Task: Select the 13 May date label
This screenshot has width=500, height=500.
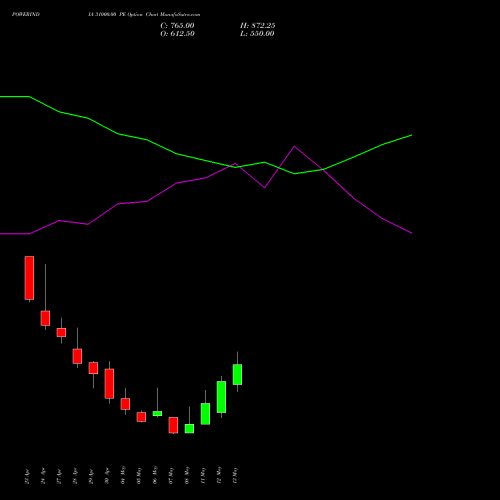Action: pyautogui.click(x=235, y=475)
